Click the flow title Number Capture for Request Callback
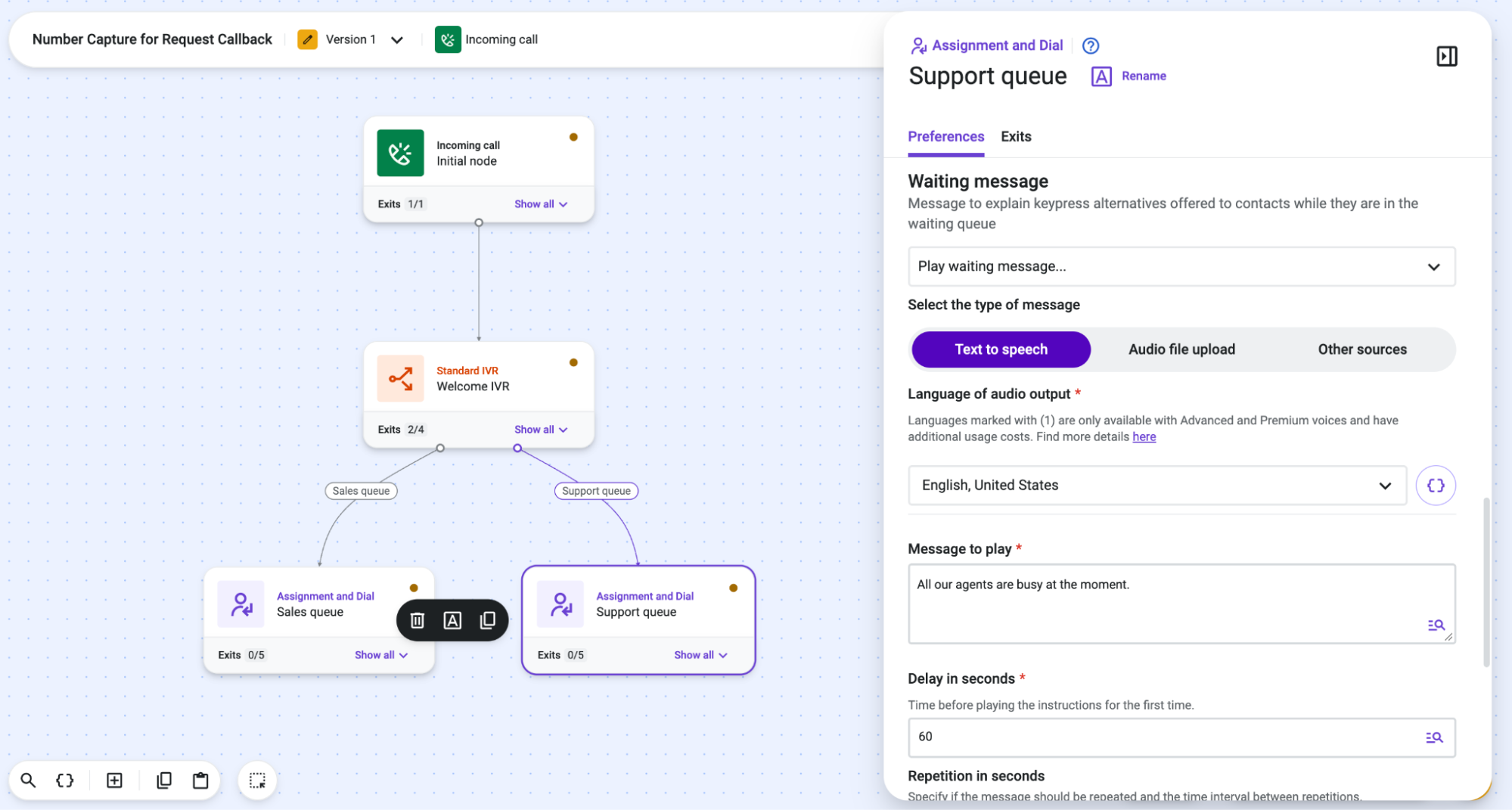This screenshot has height=810, width=1512. [152, 39]
